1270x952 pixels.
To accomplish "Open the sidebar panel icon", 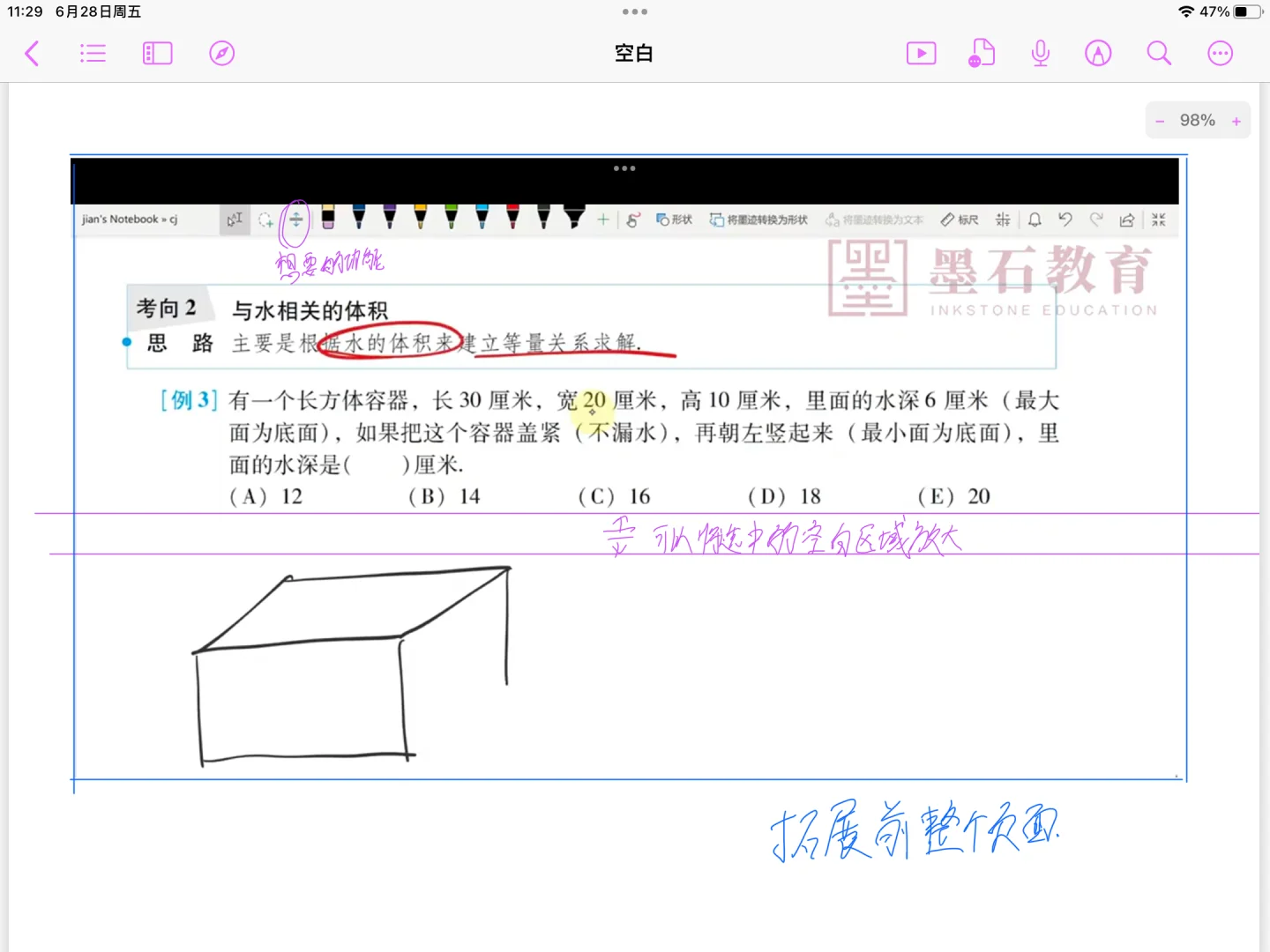I will [x=157, y=53].
